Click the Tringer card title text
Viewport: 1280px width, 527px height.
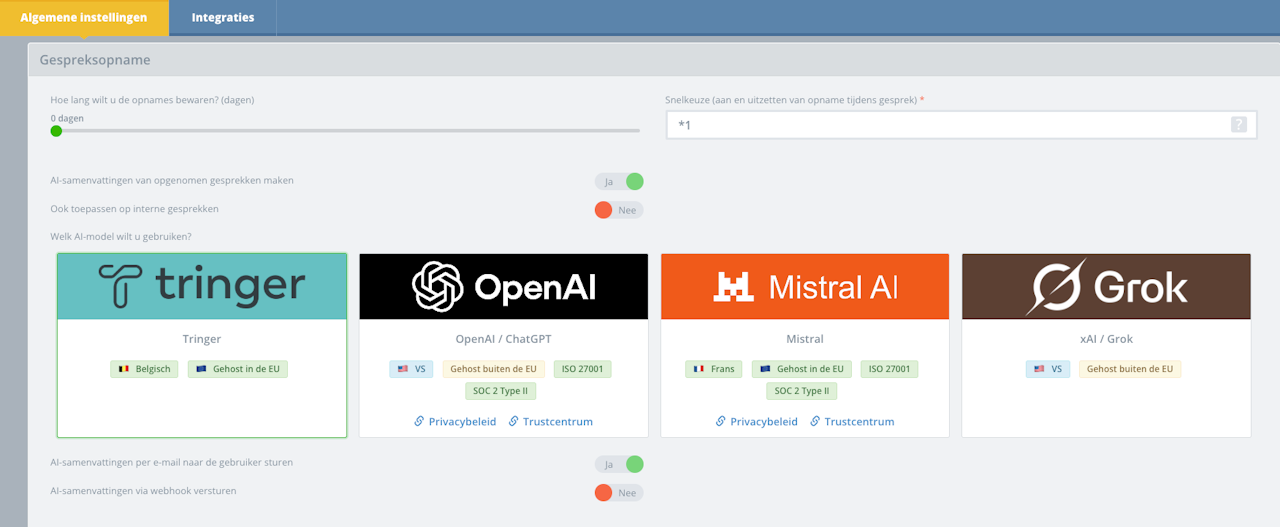(x=202, y=339)
